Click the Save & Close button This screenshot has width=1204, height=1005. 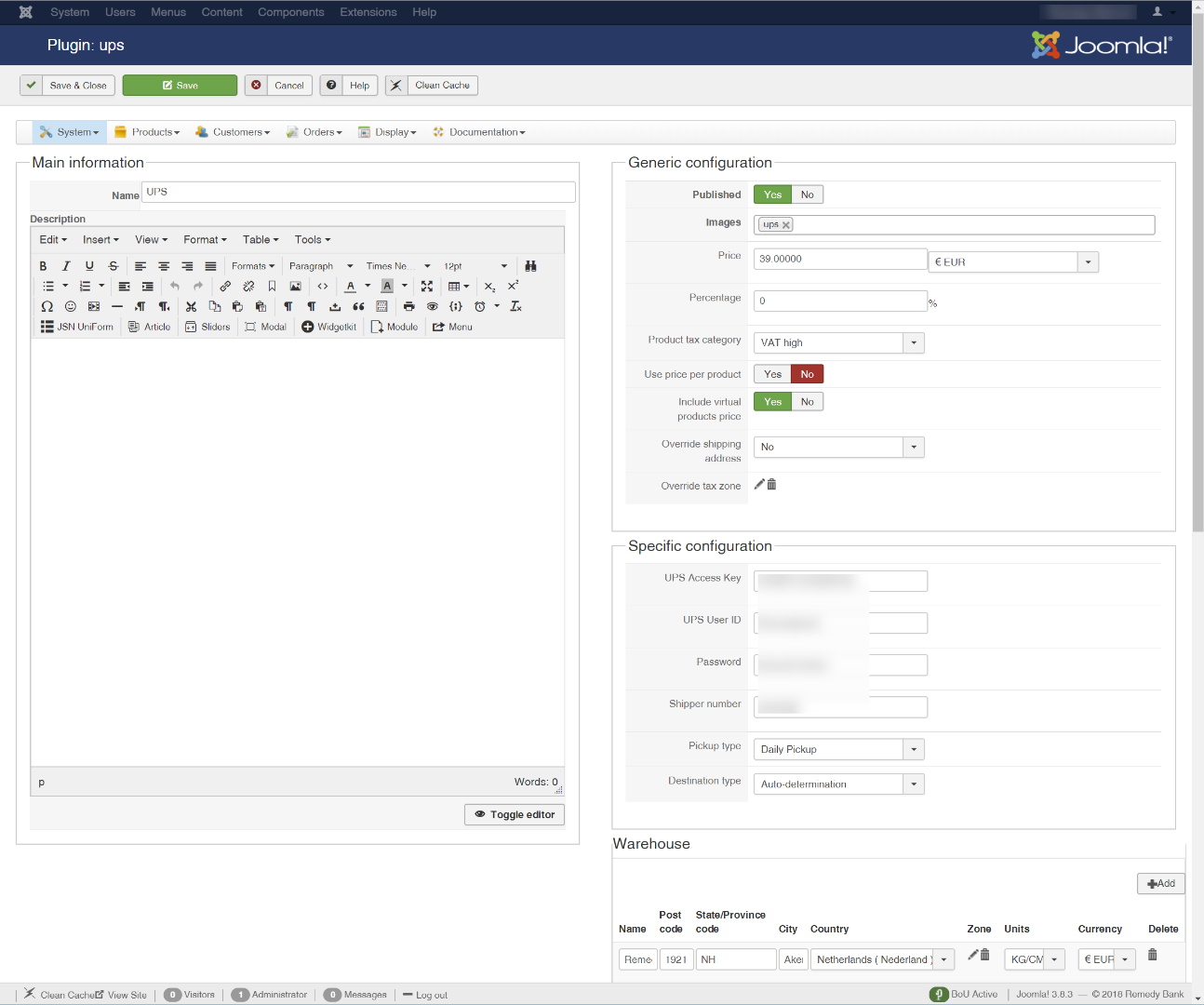(x=68, y=86)
